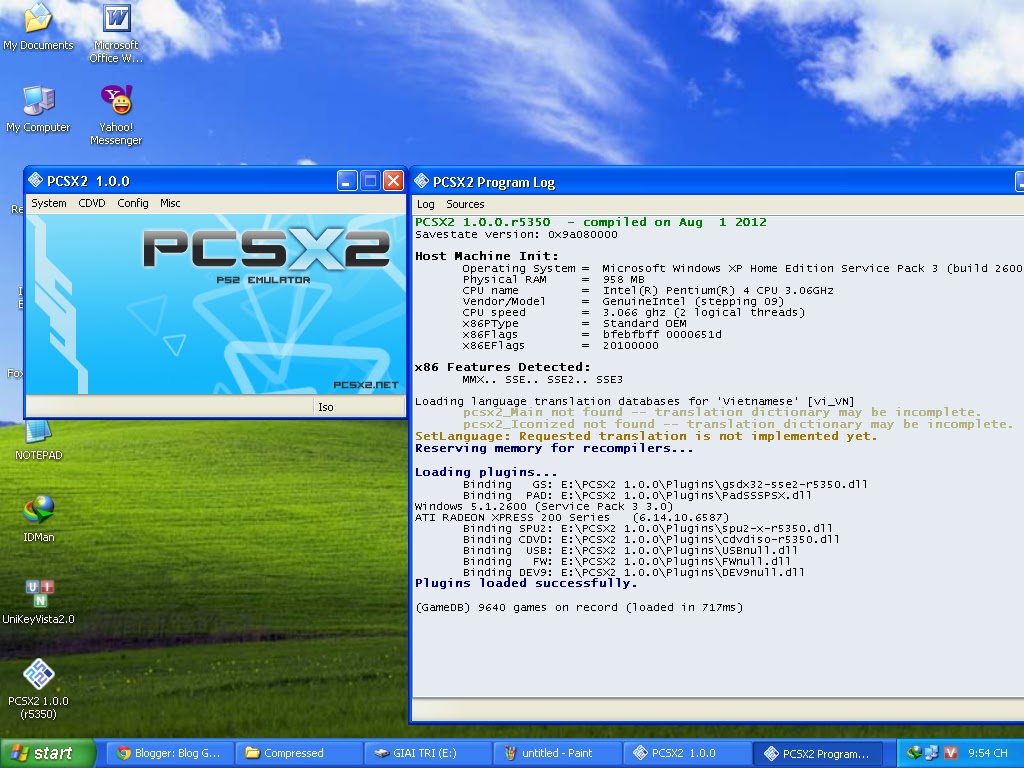
Task: Click the Binding SPU2 spu2-x-r5350.dll line
Action: pyautogui.click(x=647, y=528)
